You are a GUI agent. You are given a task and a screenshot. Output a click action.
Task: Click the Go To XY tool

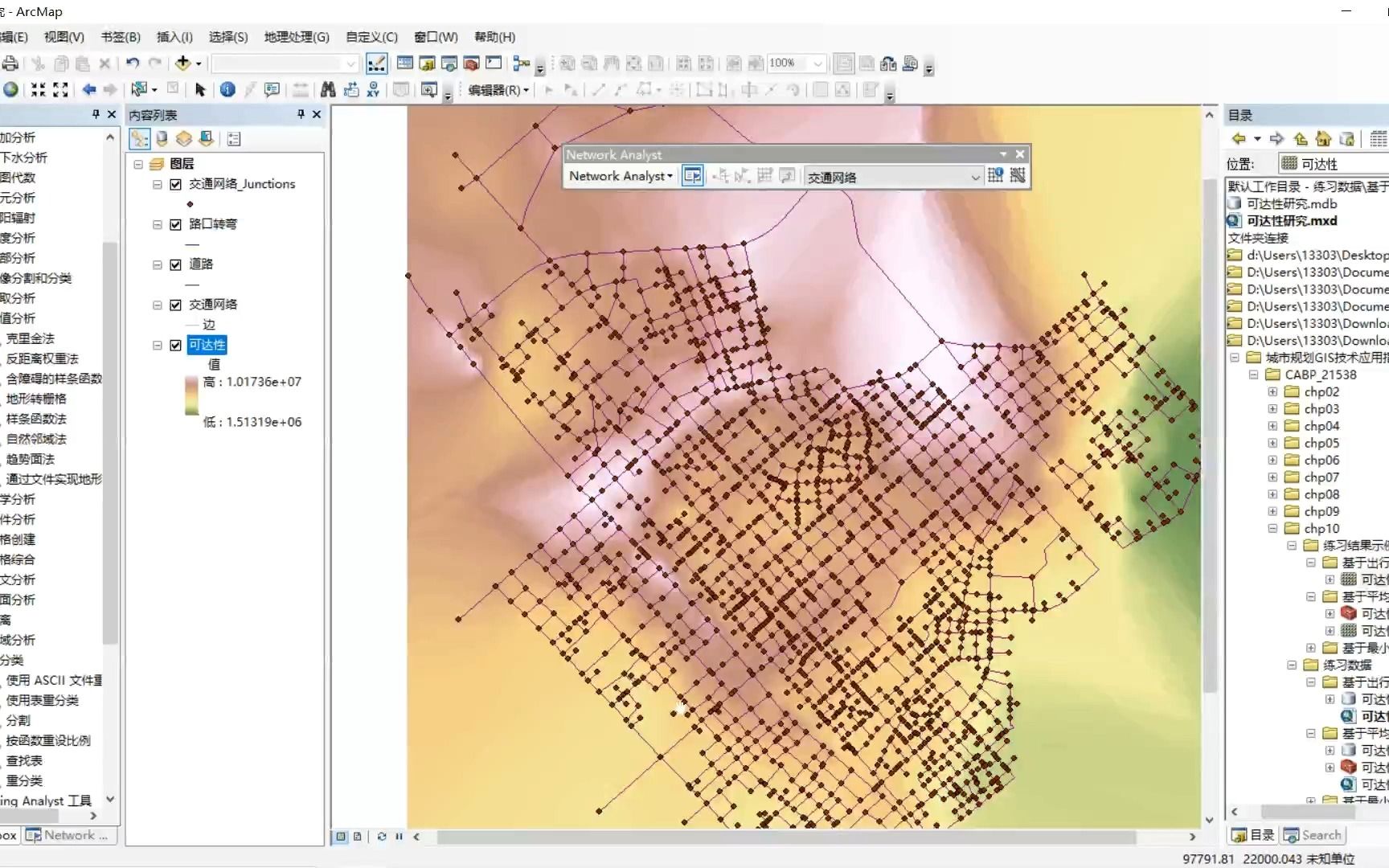tap(373, 90)
